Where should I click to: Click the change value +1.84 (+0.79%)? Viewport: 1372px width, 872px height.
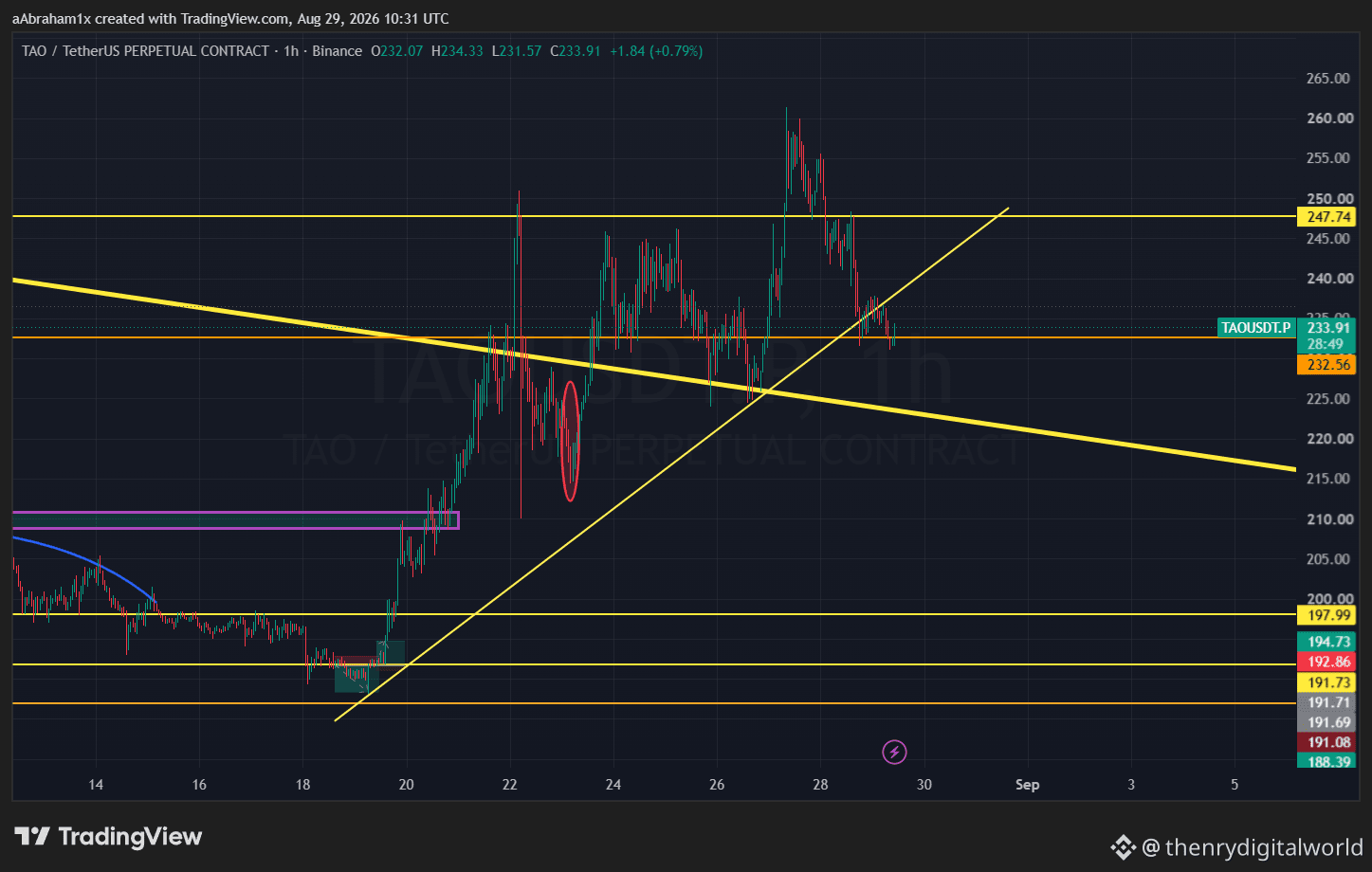pos(656,51)
